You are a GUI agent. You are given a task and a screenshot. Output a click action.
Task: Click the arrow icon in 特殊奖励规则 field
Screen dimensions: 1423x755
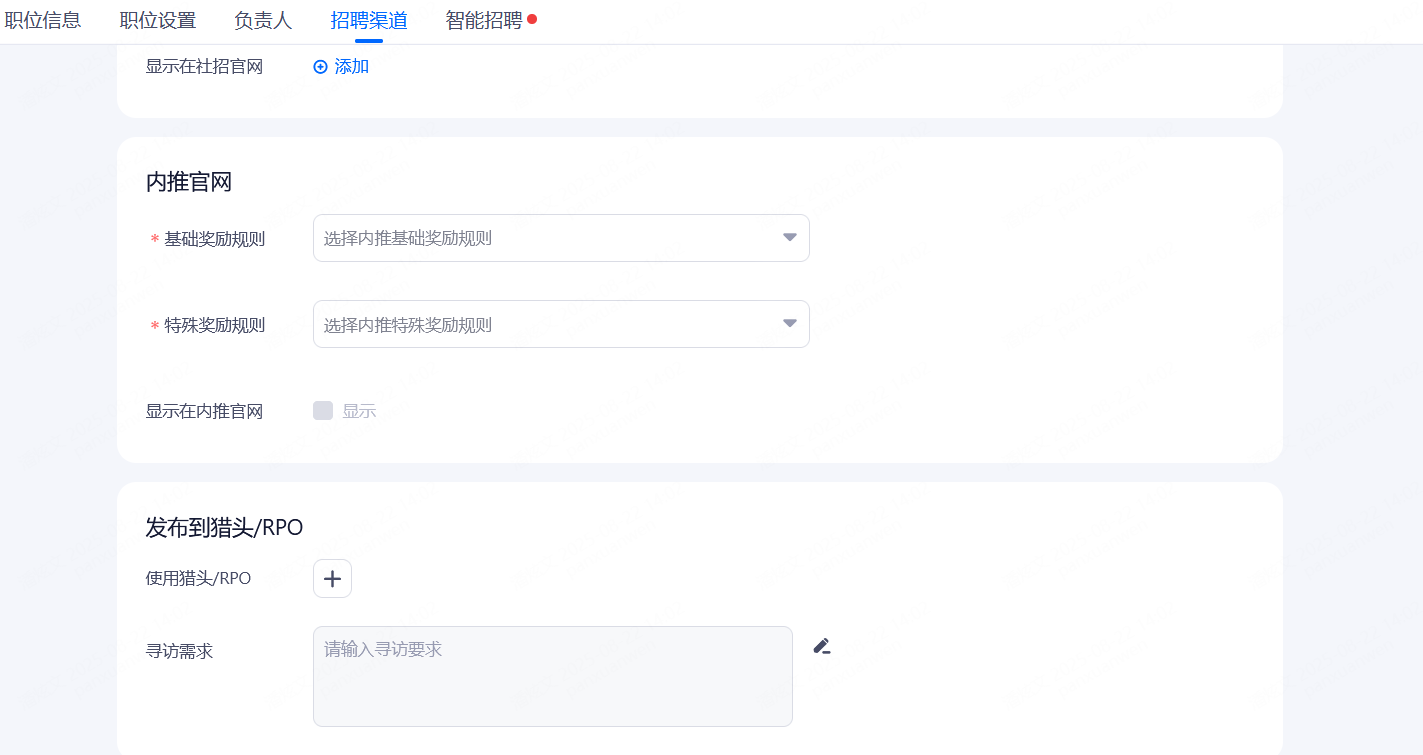(789, 324)
